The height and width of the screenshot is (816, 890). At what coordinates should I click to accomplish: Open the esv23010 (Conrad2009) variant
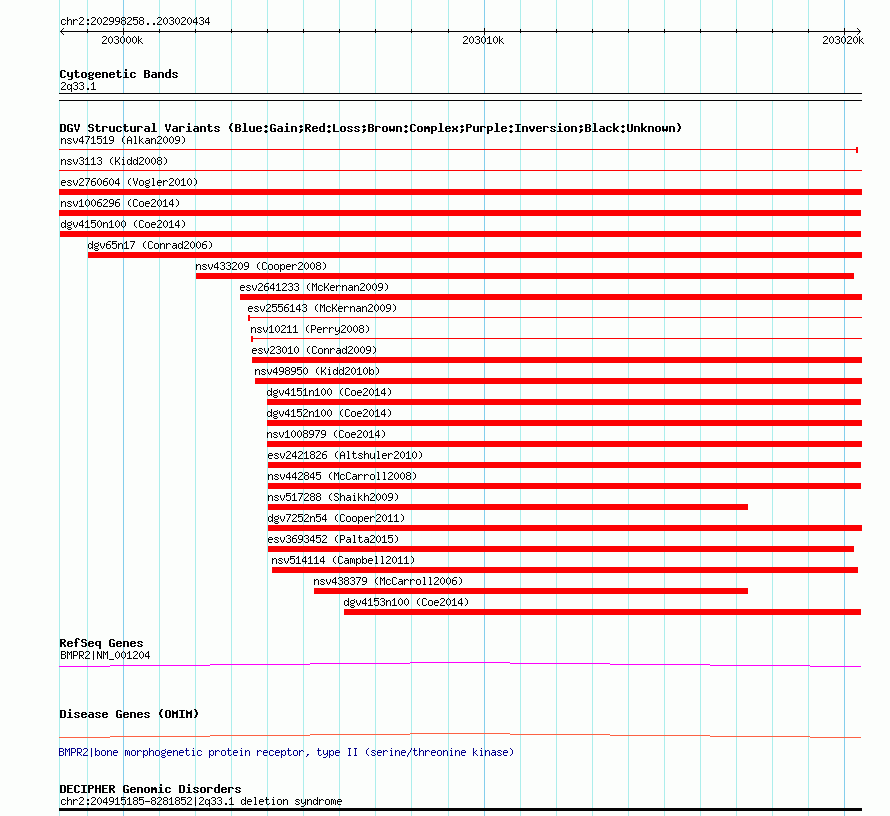(x=314, y=350)
